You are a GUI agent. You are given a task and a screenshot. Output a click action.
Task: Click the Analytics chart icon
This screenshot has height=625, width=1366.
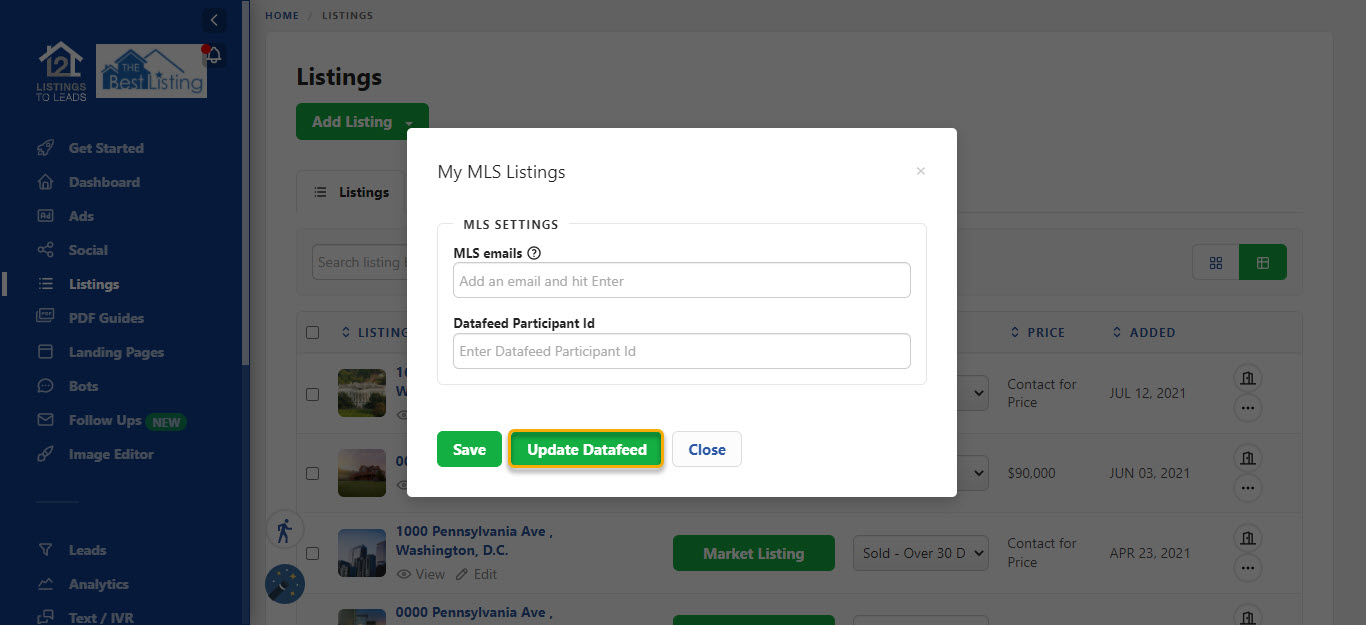click(x=45, y=584)
